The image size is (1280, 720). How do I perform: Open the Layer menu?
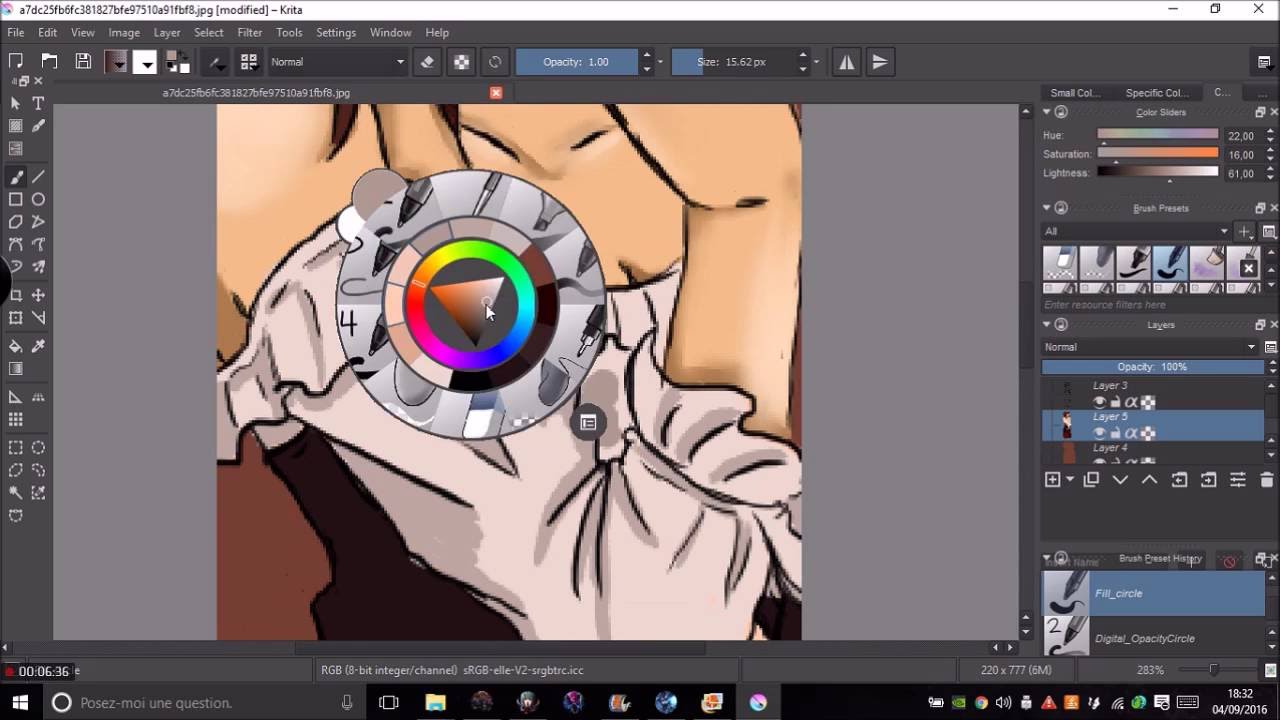coord(167,32)
